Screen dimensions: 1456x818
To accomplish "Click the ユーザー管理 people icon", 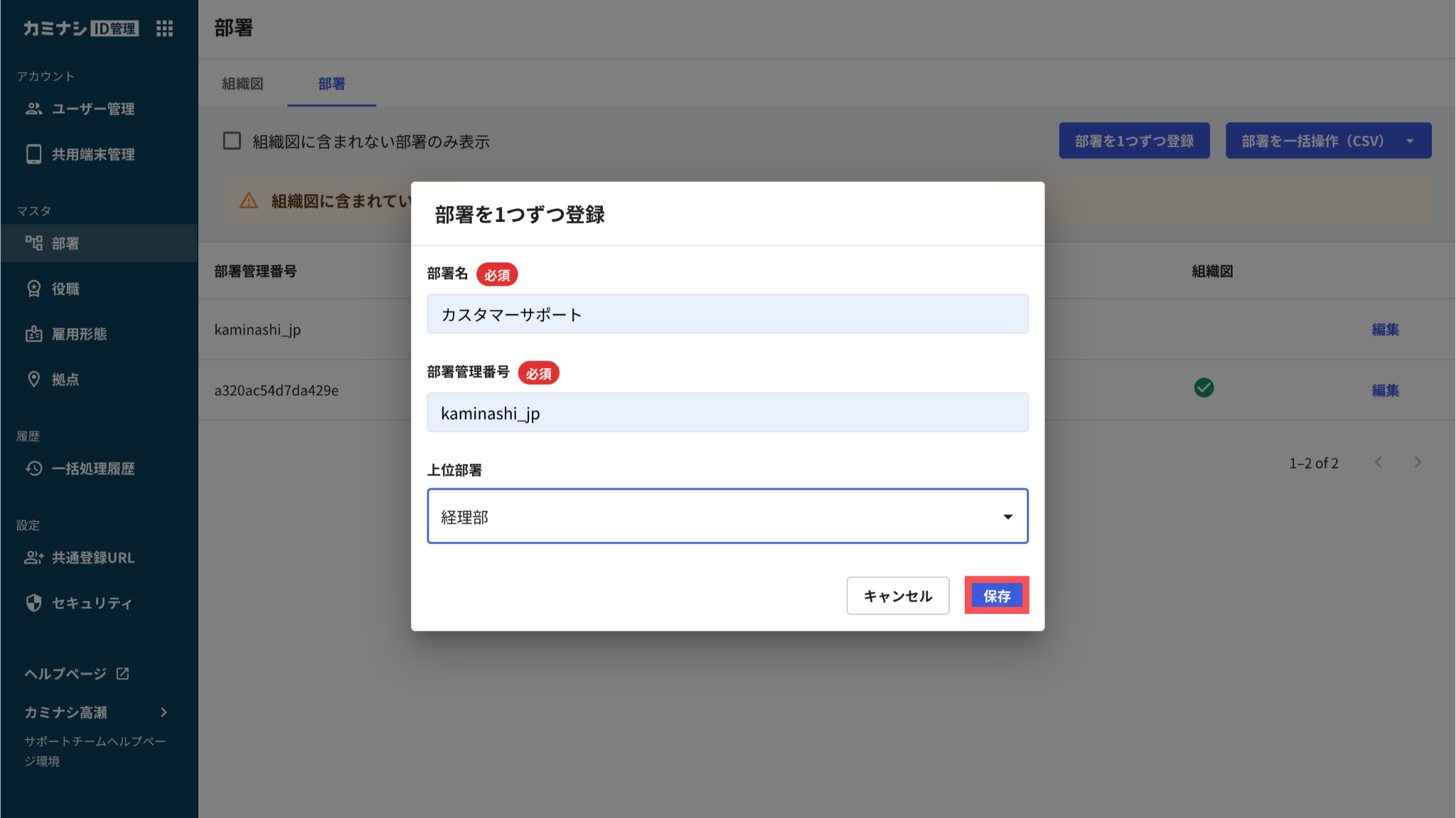I will [33, 109].
